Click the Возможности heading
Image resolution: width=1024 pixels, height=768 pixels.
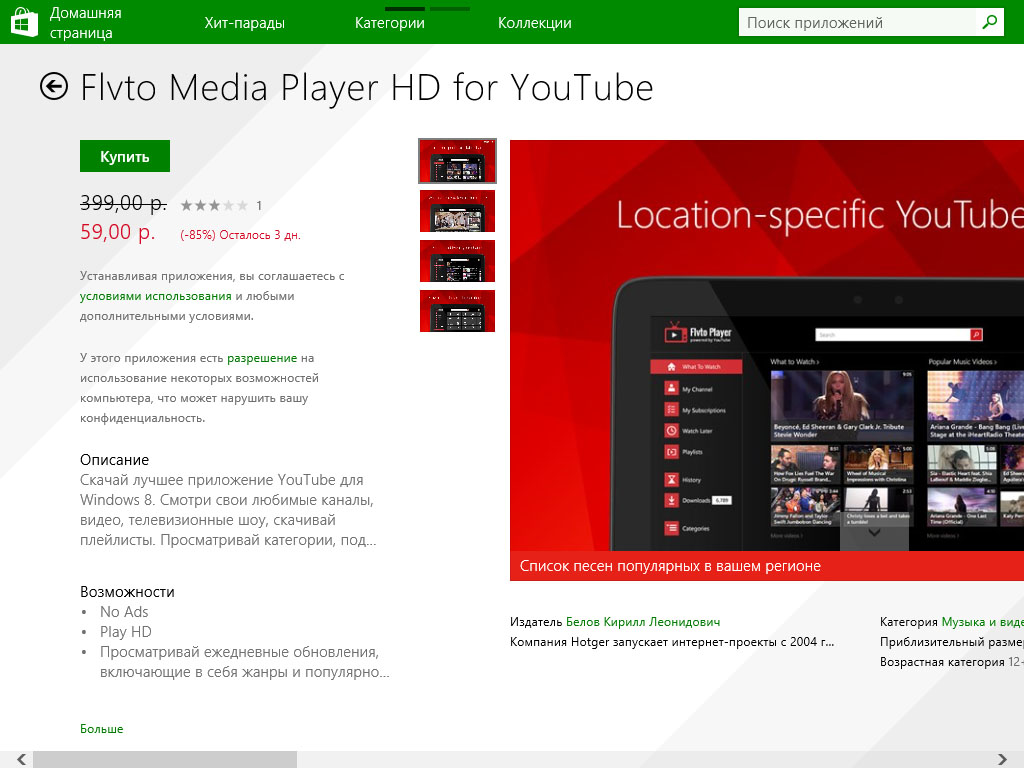tap(127, 592)
